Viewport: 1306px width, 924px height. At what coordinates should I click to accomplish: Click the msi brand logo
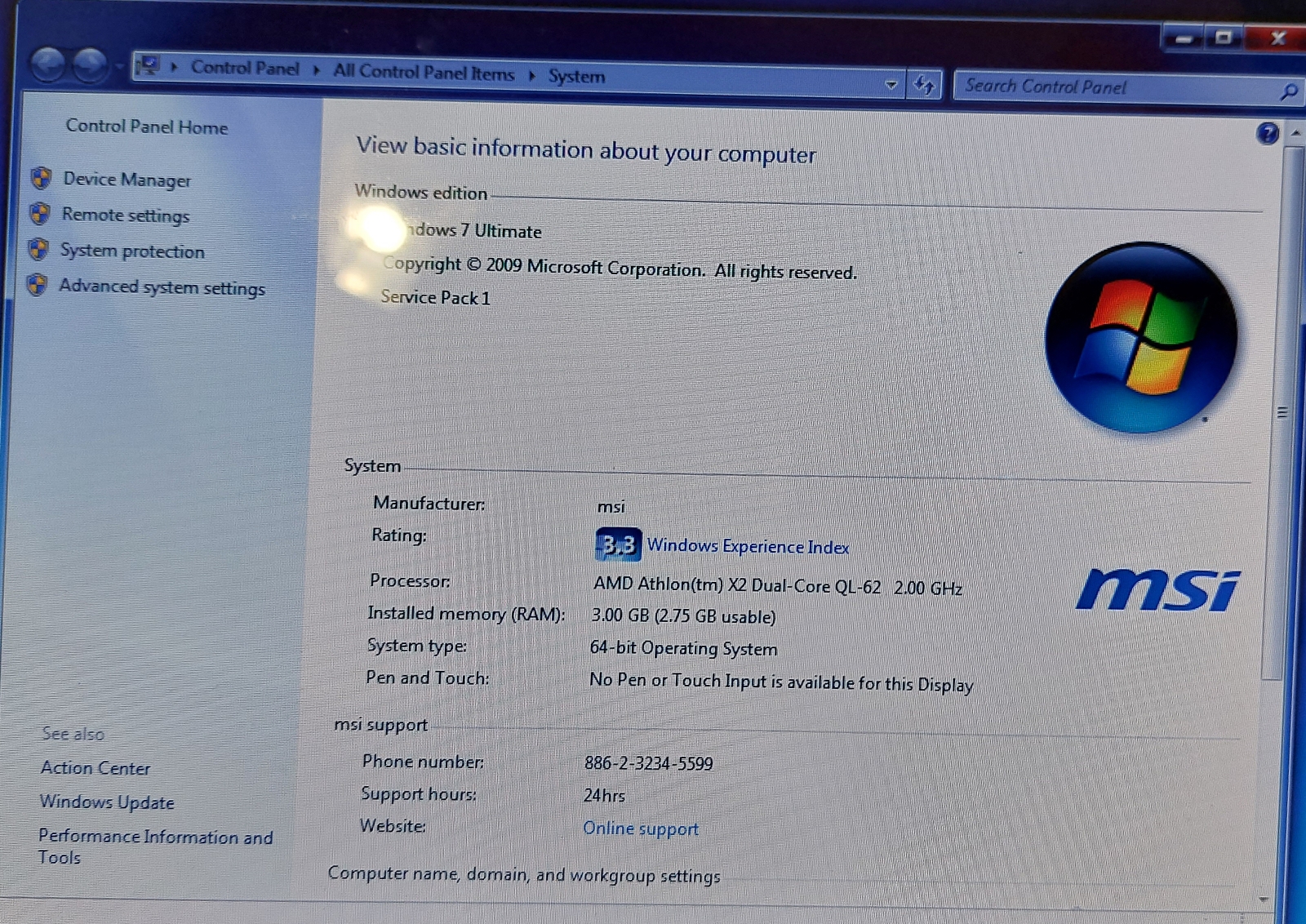pos(1157,589)
